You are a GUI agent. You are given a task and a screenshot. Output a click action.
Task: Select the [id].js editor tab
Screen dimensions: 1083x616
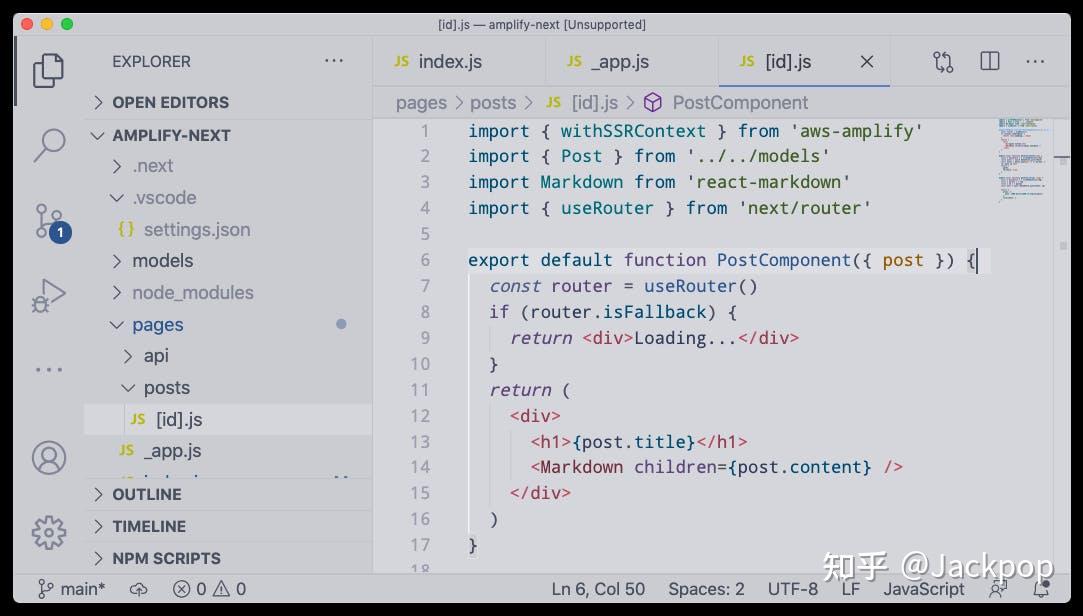(x=804, y=61)
